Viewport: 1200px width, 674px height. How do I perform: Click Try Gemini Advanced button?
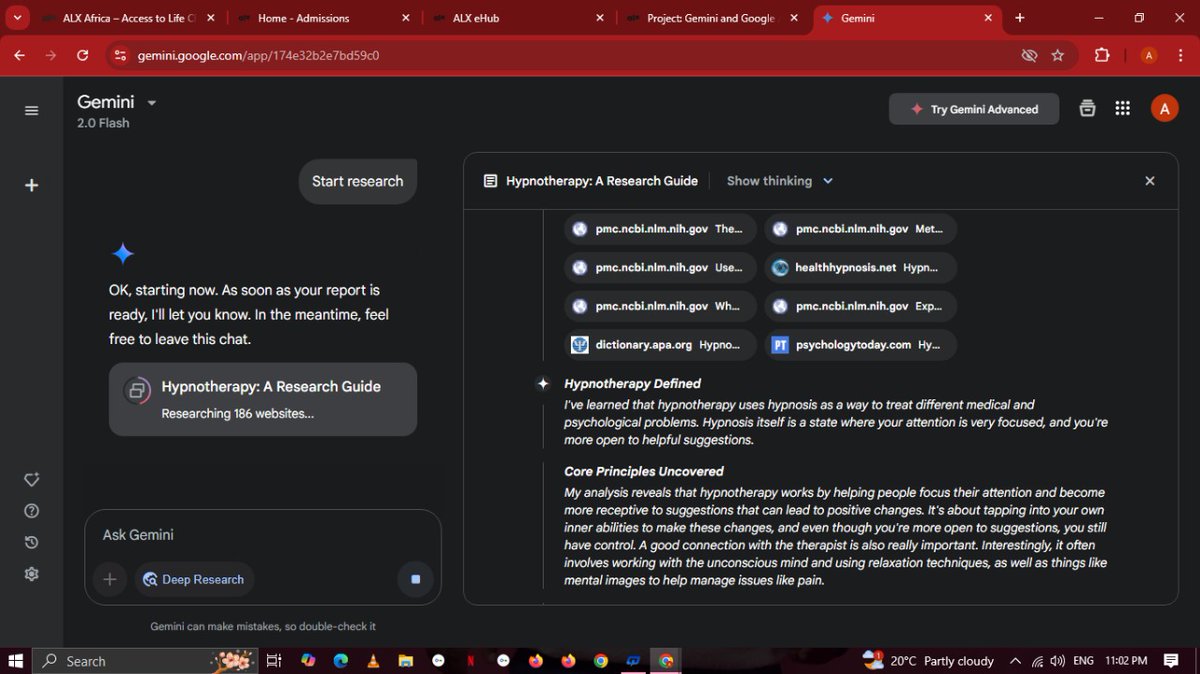coord(974,109)
